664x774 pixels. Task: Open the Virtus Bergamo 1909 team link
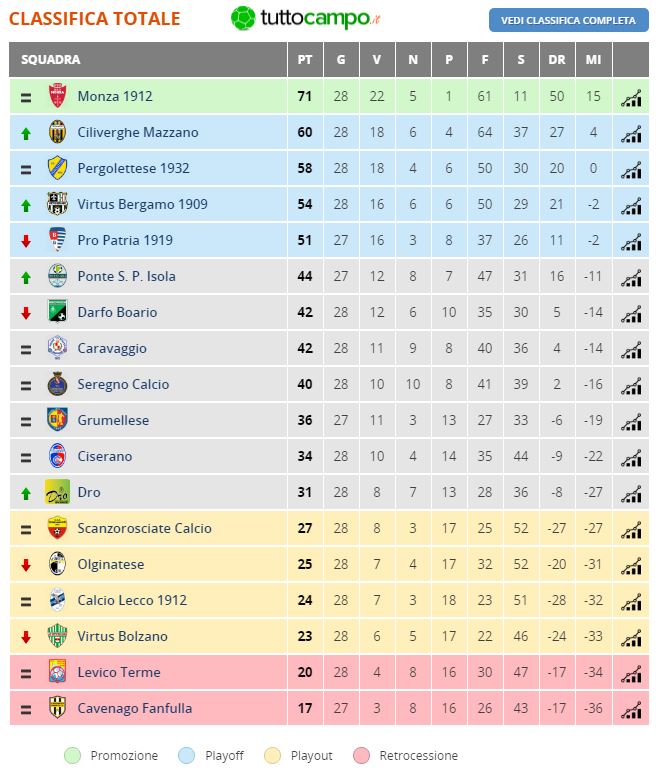142,204
